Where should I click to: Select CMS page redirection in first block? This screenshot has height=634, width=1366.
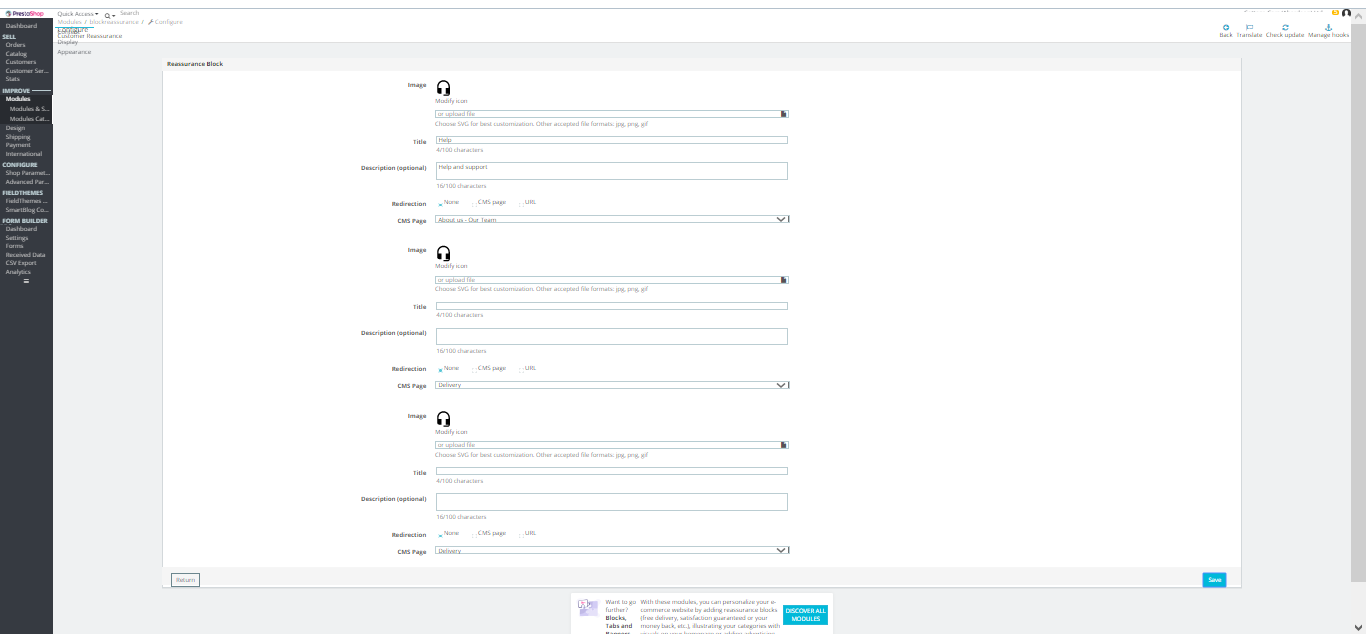pos(474,203)
